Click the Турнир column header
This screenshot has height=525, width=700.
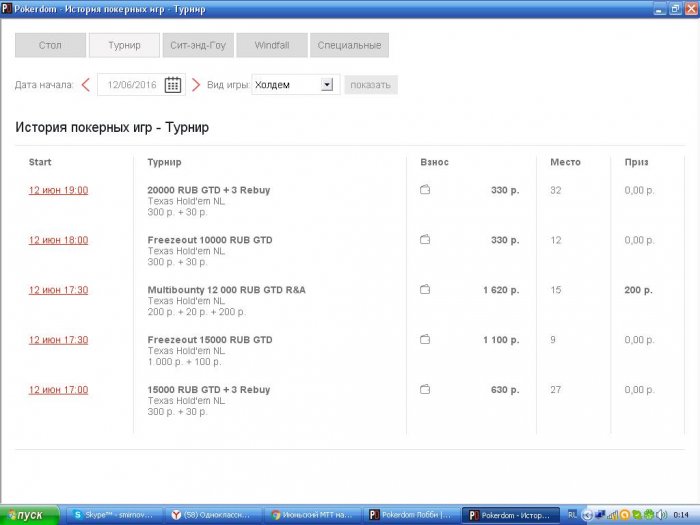(x=164, y=162)
